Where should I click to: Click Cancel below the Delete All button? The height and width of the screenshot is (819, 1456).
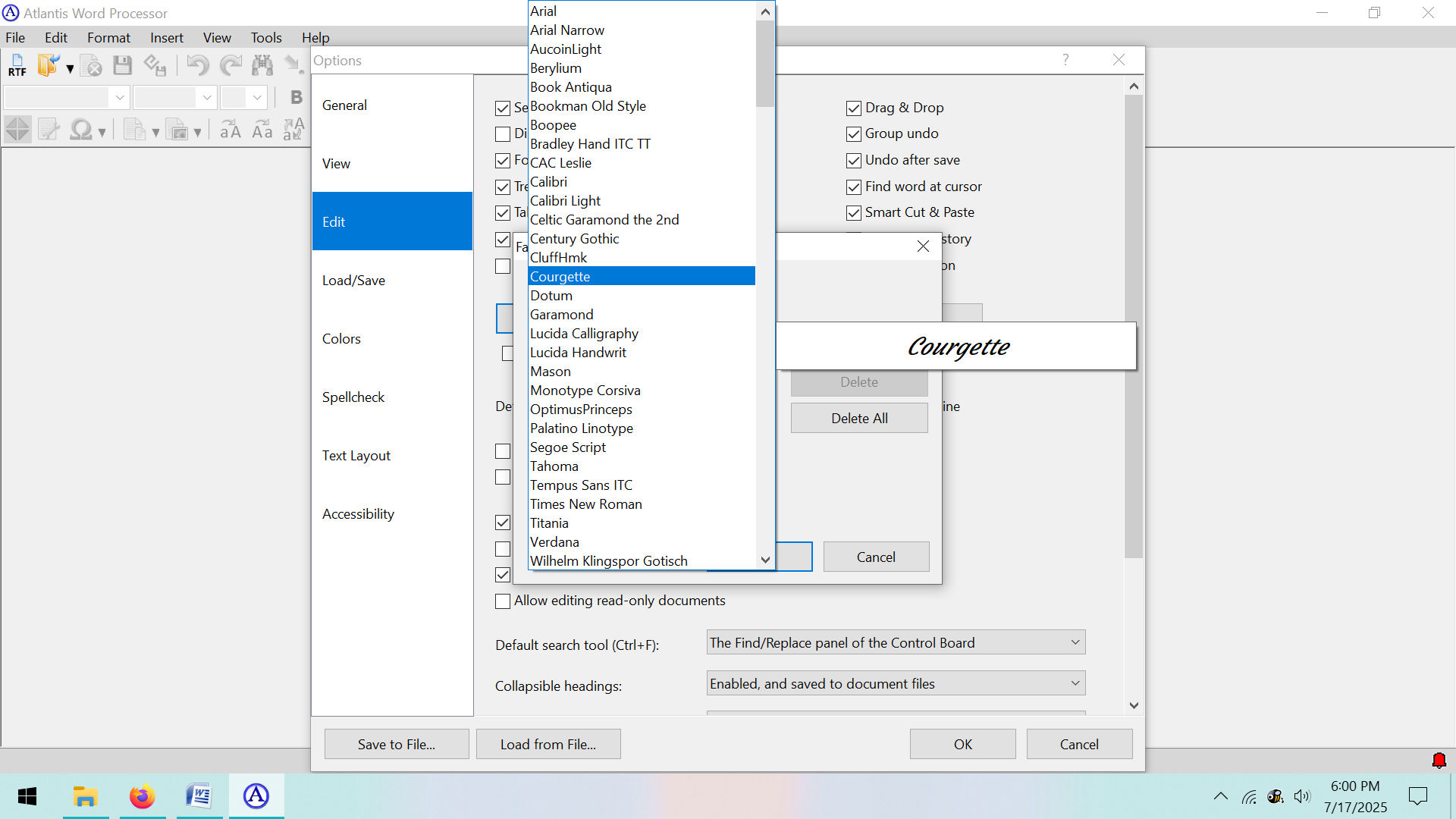click(x=876, y=557)
